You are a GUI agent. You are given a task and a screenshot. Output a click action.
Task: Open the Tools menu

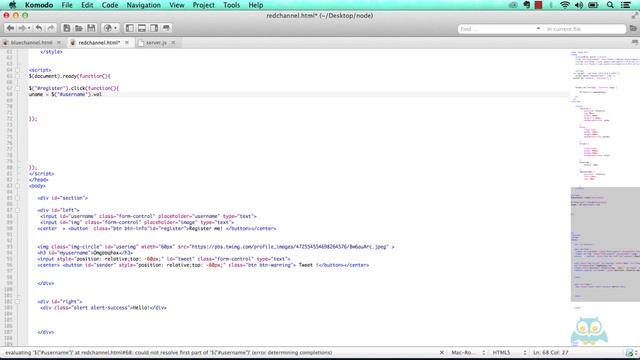[231, 5]
